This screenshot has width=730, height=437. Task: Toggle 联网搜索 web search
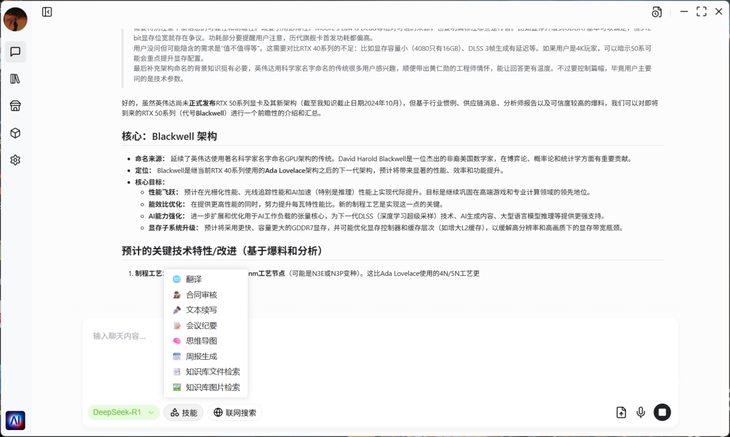click(x=235, y=412)
